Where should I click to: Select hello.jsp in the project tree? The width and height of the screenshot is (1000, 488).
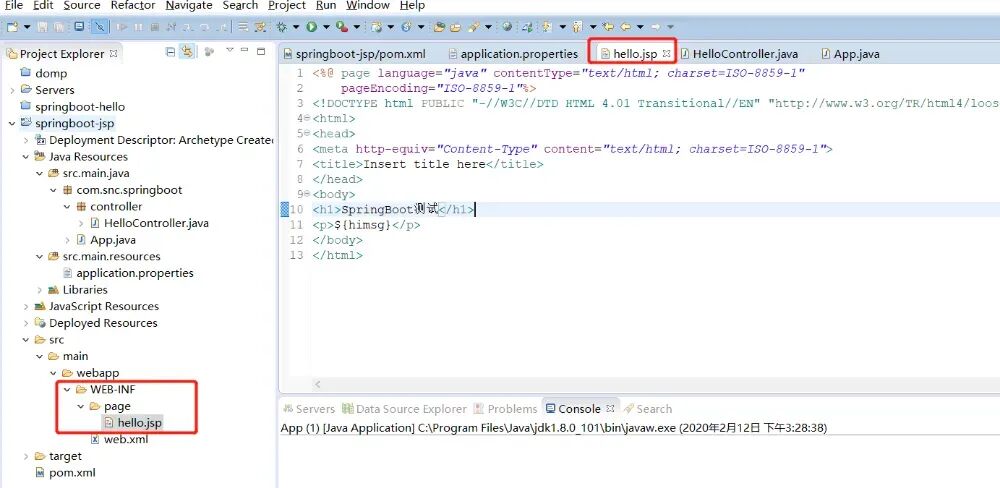133,423
